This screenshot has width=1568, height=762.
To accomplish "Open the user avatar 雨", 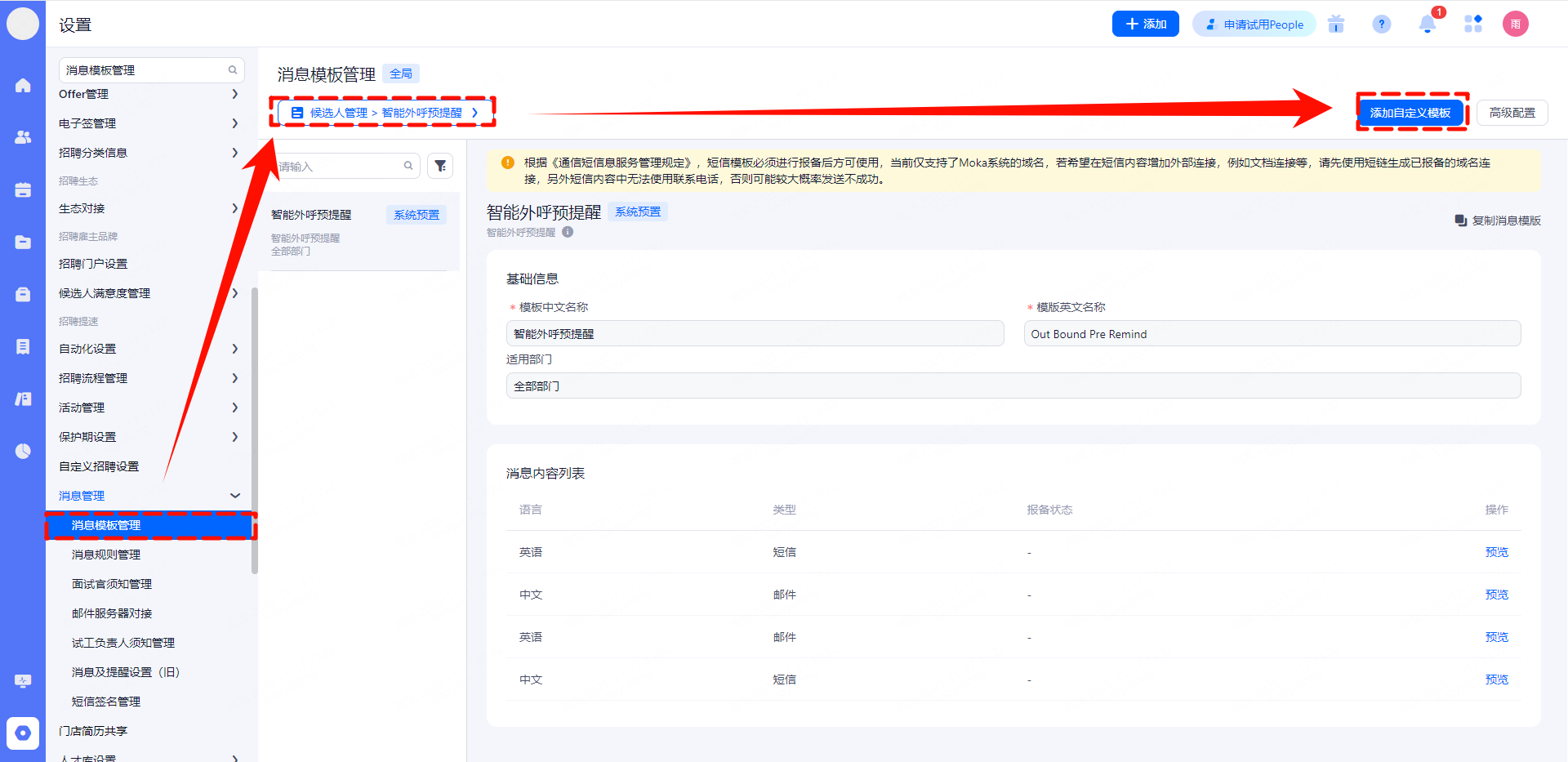I will [1516, 24].
